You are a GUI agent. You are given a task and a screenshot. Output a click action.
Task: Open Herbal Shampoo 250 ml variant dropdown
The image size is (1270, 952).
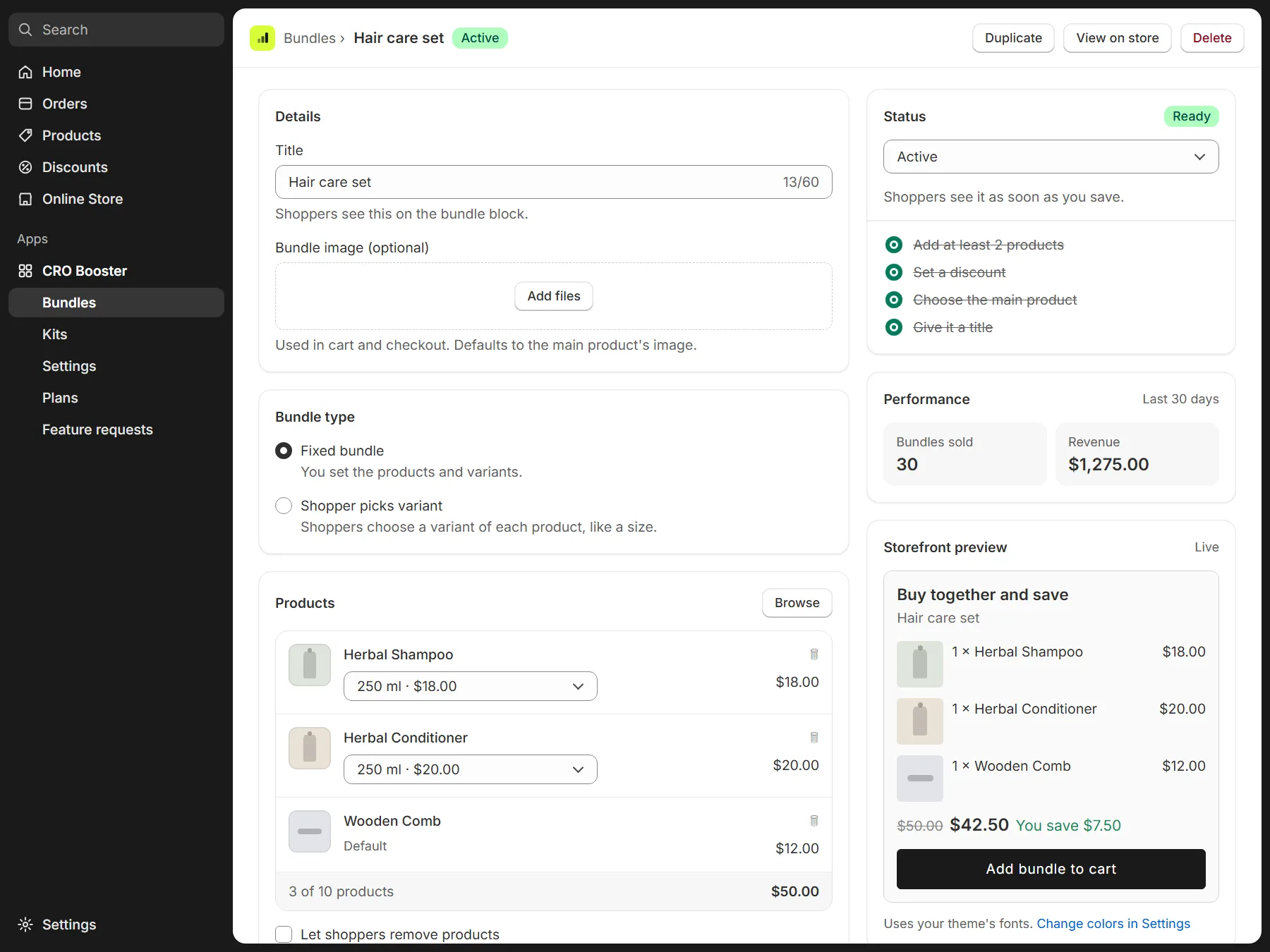[471, 686]
